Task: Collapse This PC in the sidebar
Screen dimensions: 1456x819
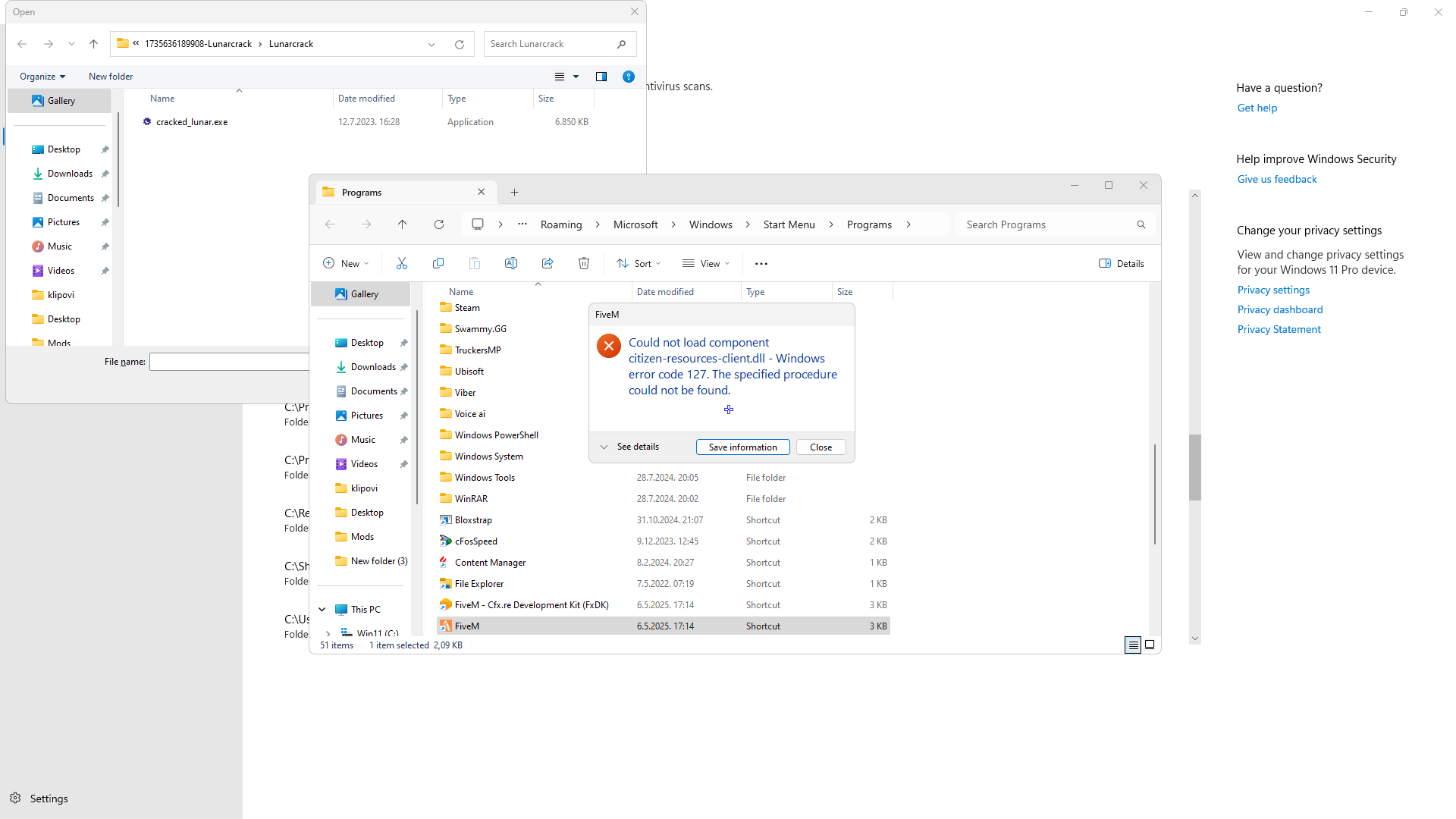Action: (322, 609)
